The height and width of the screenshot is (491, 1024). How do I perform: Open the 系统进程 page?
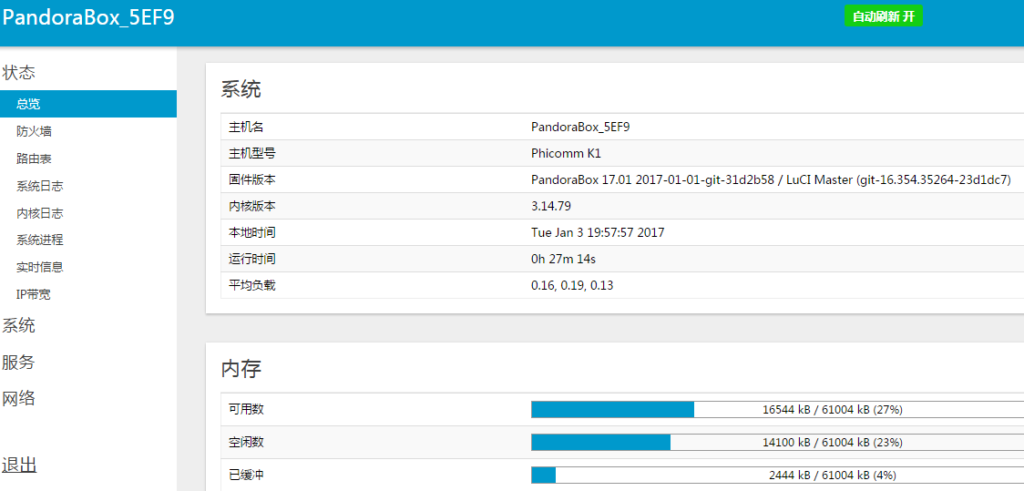[x=39, y=240]
